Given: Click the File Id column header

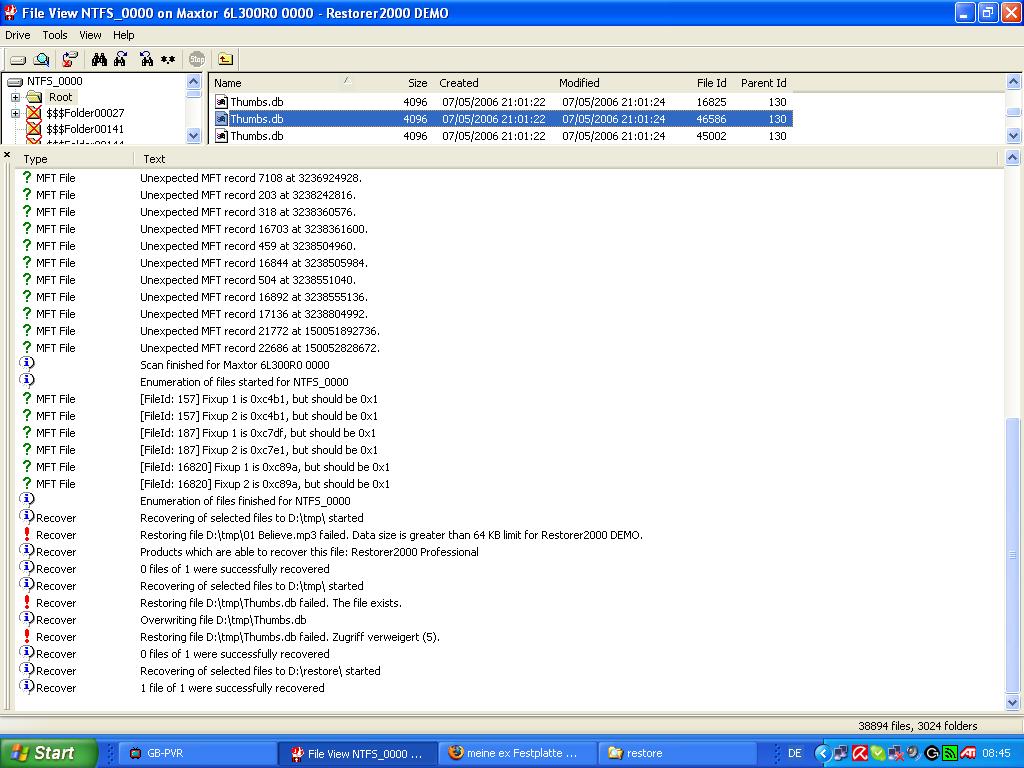Looking at the screenshot, I should click(711, 83).
